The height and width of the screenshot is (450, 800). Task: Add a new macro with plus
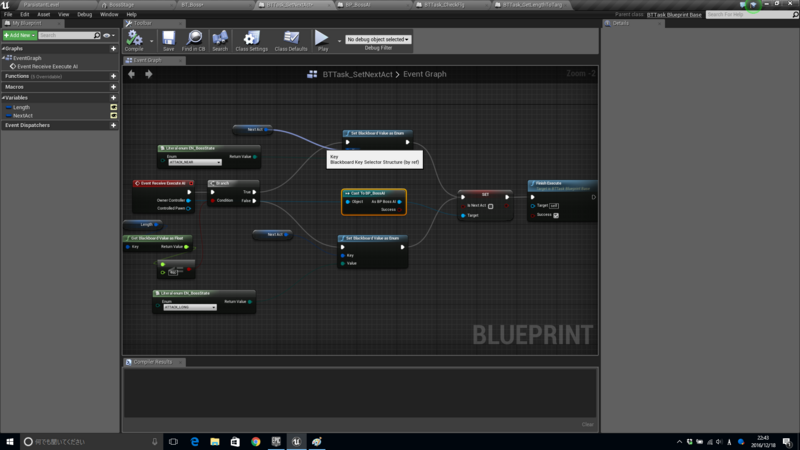(113, 87)
